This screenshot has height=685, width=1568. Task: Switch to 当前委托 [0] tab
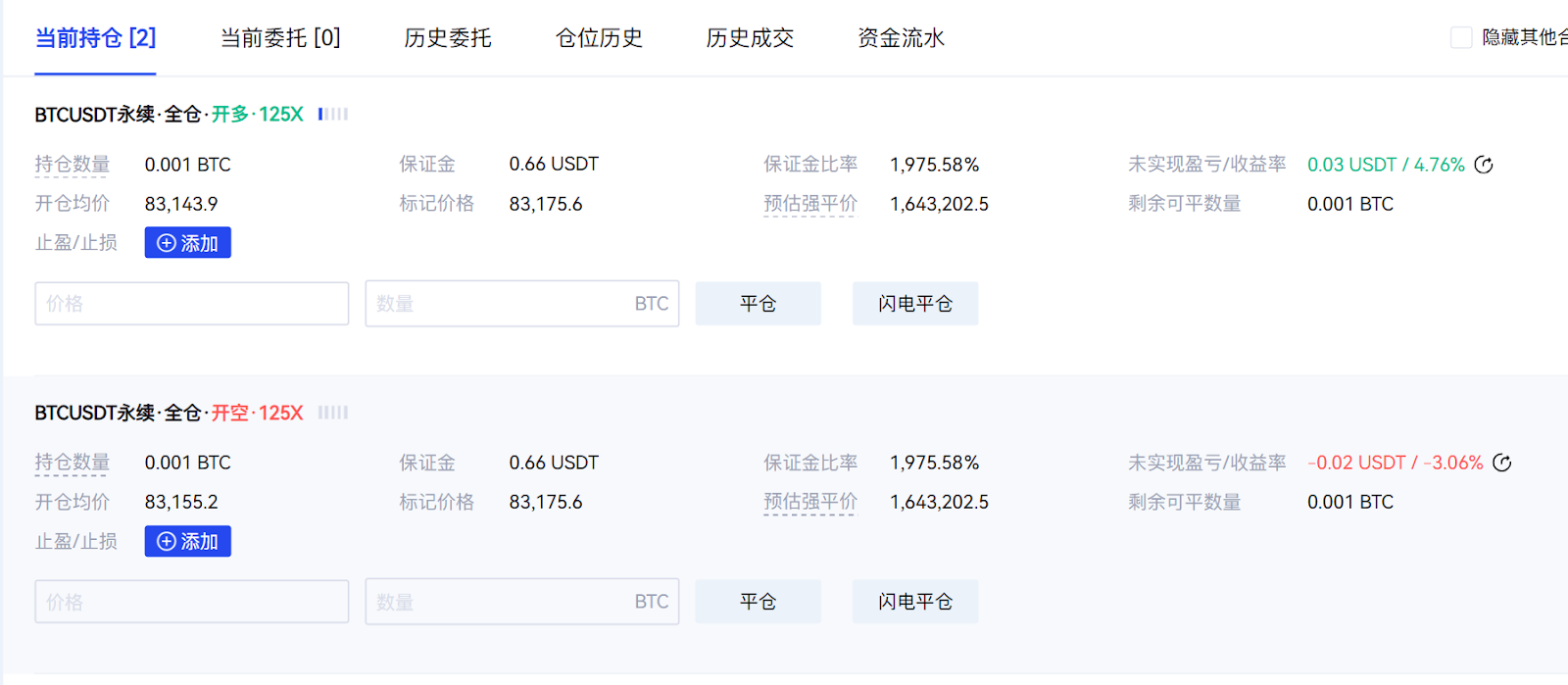tap(280, 38)
